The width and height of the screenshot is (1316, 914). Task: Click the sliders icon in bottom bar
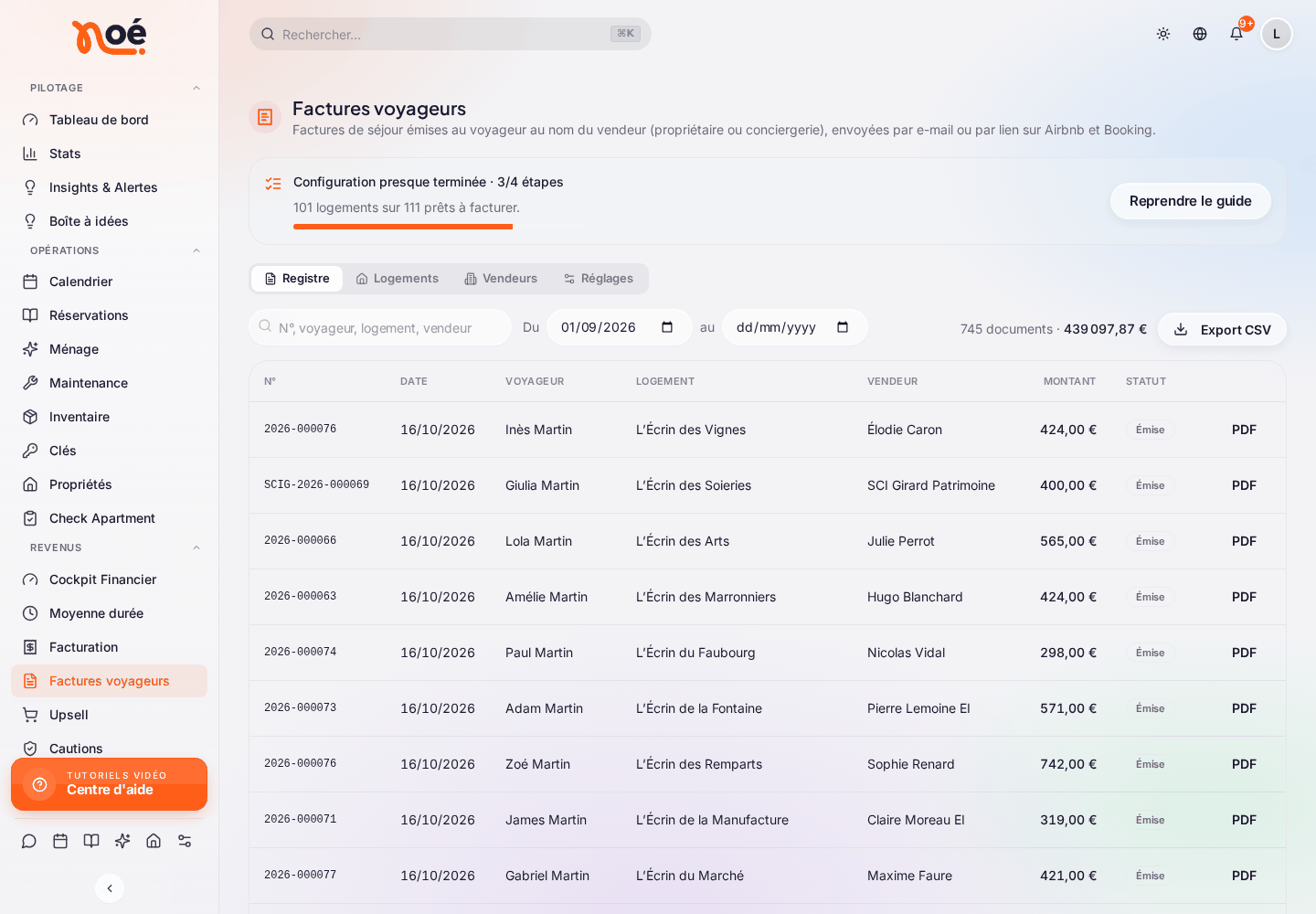[x=185, y=841]
